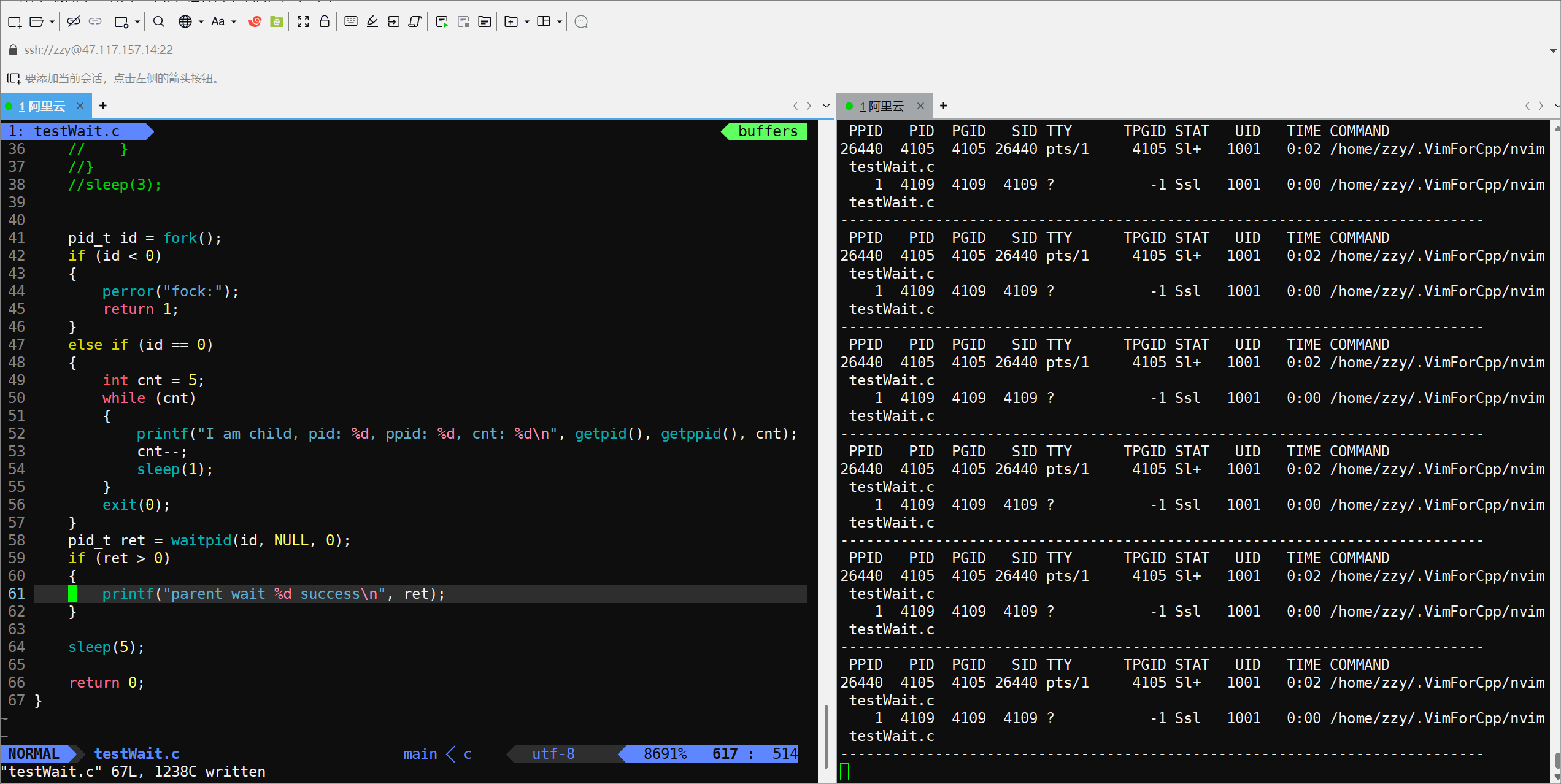
Task: Add new tab in left pane
Action: 103,106
